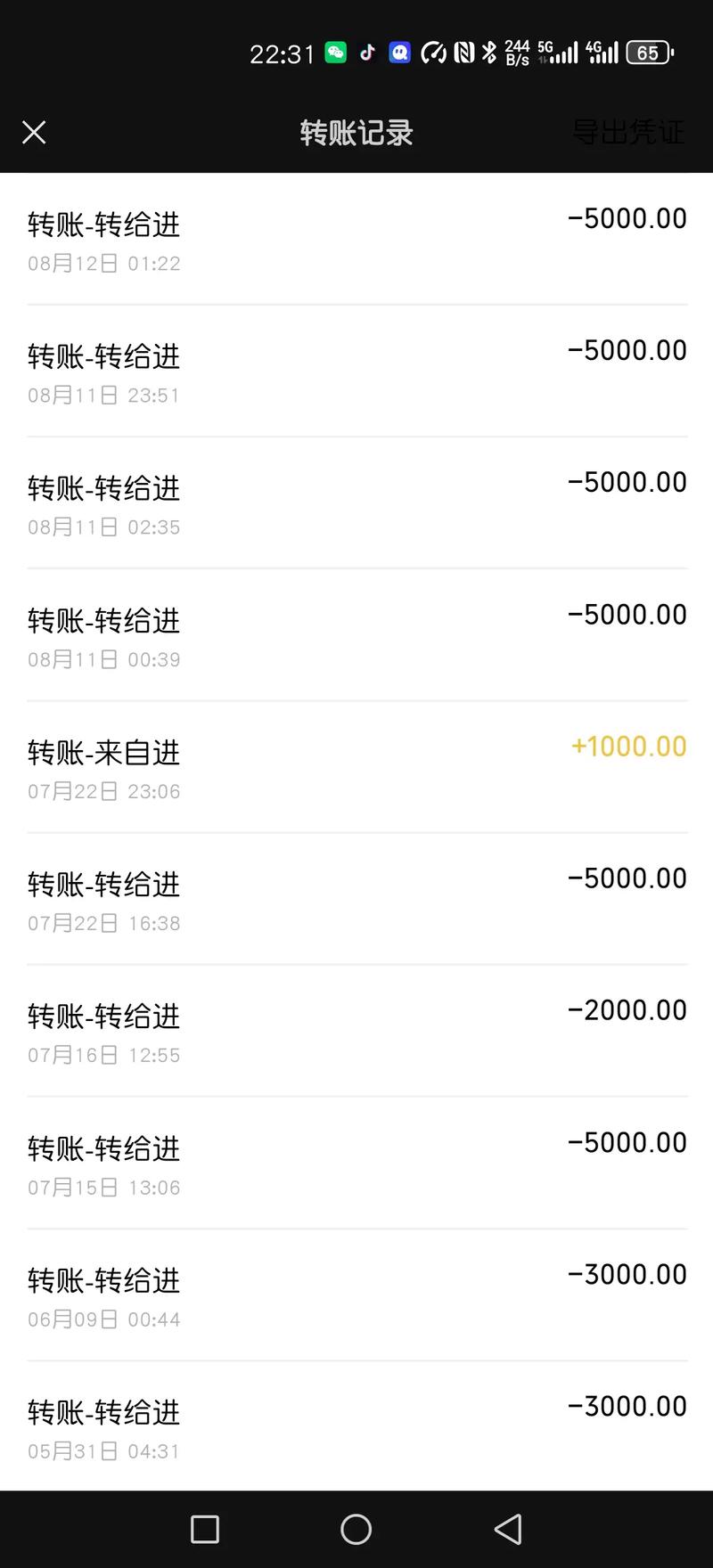Open the 08月11日 00:39 transfer entry
Image resolution: width=713 pixels, height=1568 pixels.
pos(356,634)
